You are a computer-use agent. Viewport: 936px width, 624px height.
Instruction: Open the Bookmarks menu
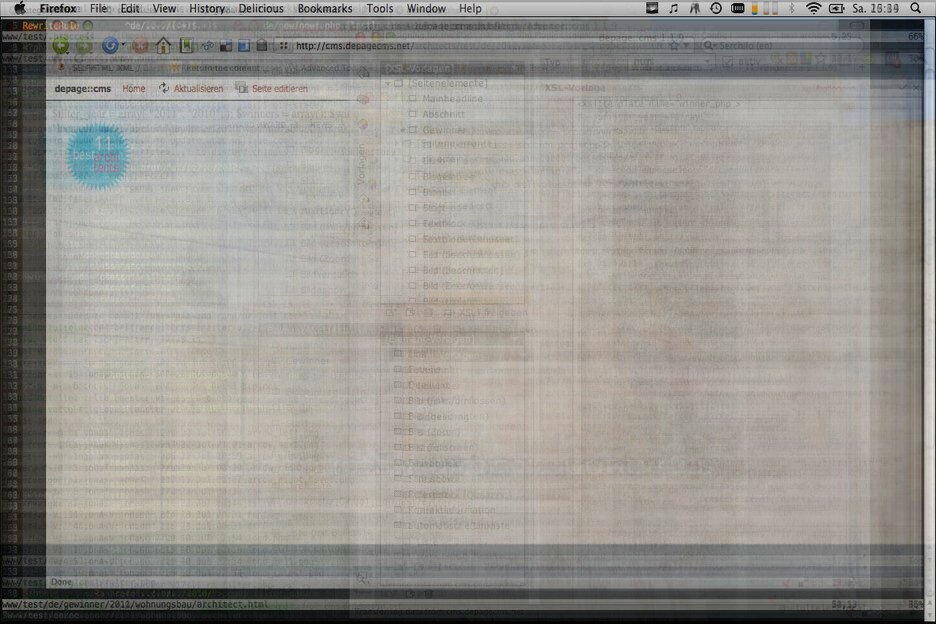tap(325, 8)
